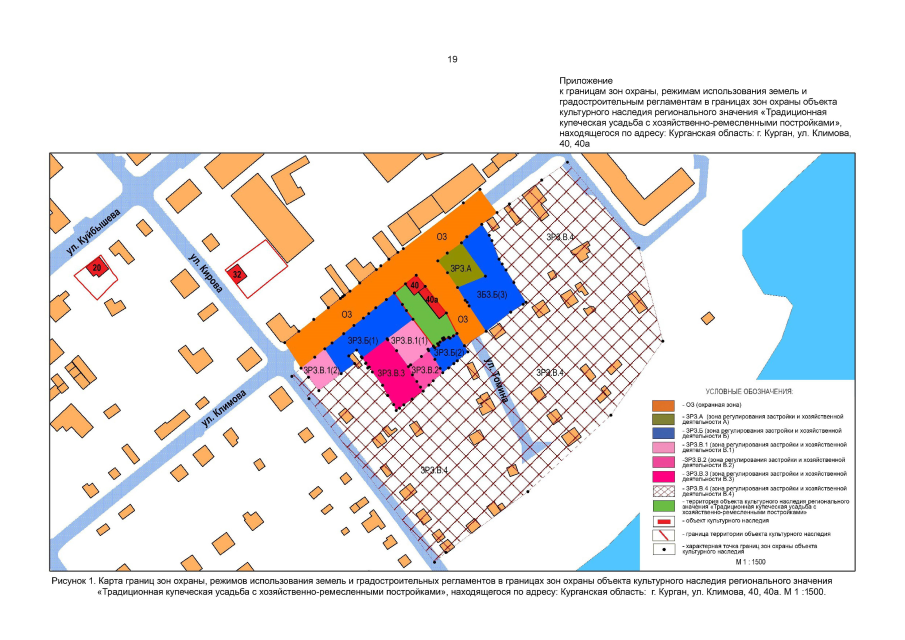This screenshot has width=905, height=640.
Task: Click the blue ЗРЗ.Б legend swatch
Action: (662, 433)
